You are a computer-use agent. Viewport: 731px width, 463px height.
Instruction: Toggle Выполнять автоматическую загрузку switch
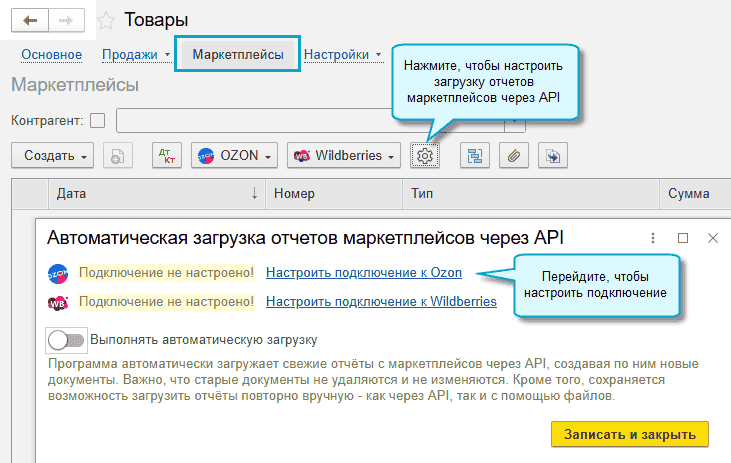(66, 339)
